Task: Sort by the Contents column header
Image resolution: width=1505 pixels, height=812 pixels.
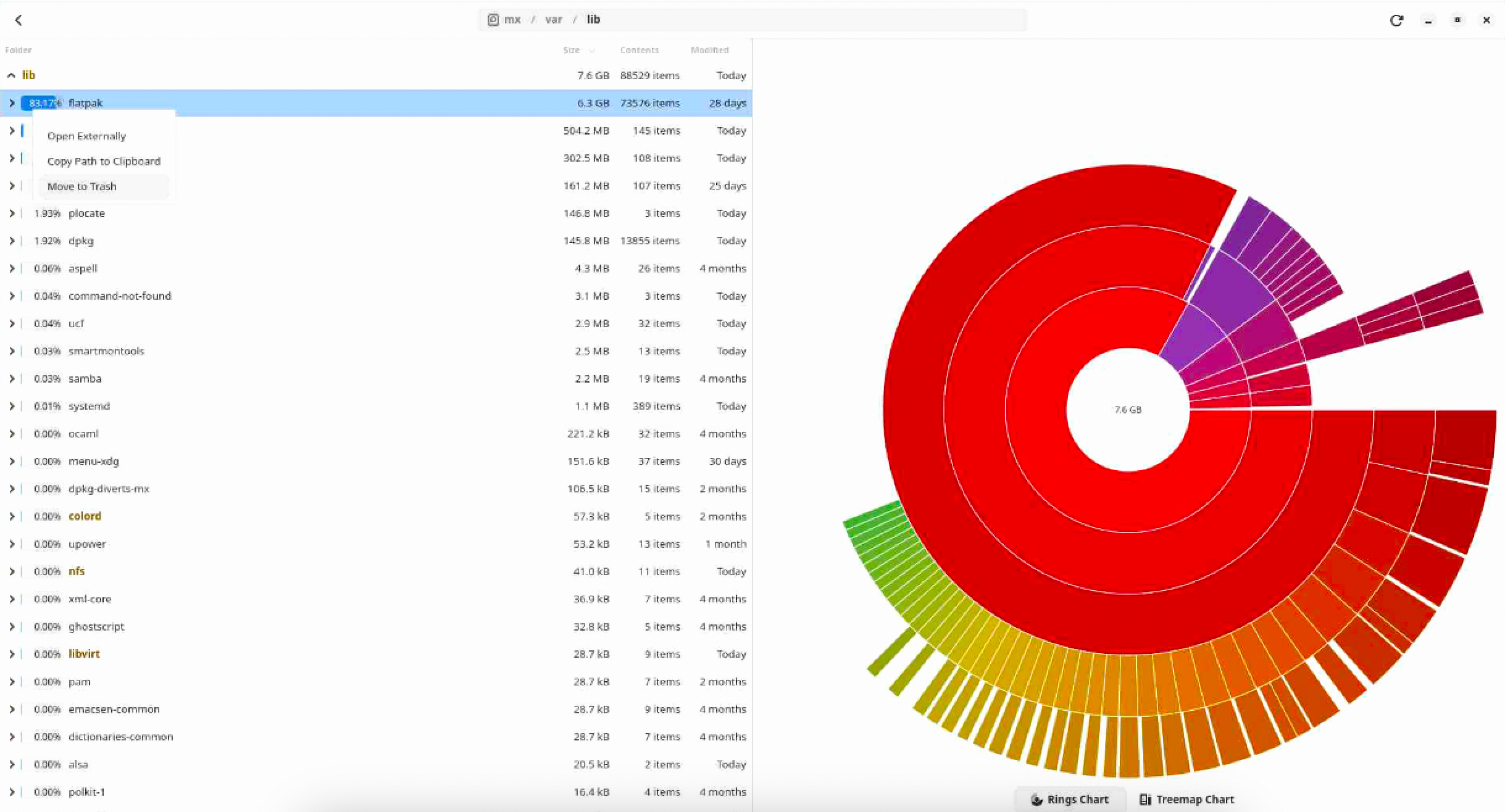Action: pos(640,50)
